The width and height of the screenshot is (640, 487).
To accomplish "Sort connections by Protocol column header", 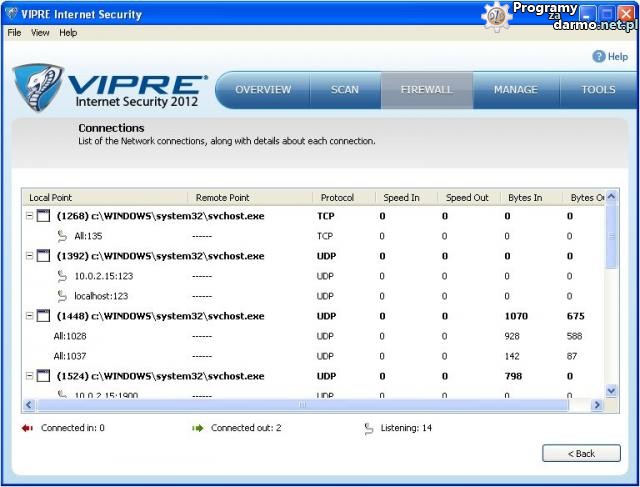I will tap(337, 198).
